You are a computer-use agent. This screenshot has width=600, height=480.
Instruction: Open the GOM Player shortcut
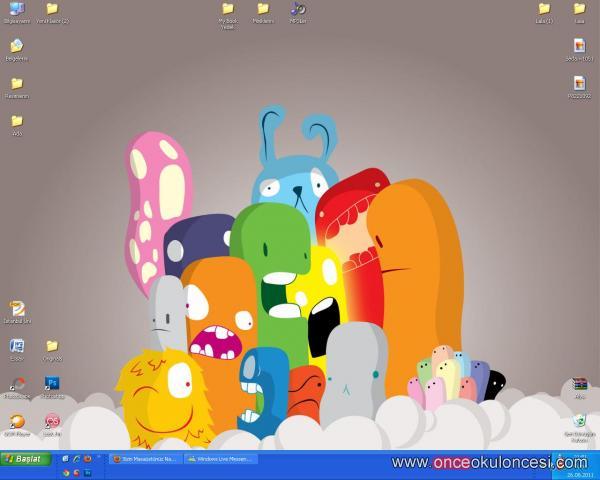(16, 421)
